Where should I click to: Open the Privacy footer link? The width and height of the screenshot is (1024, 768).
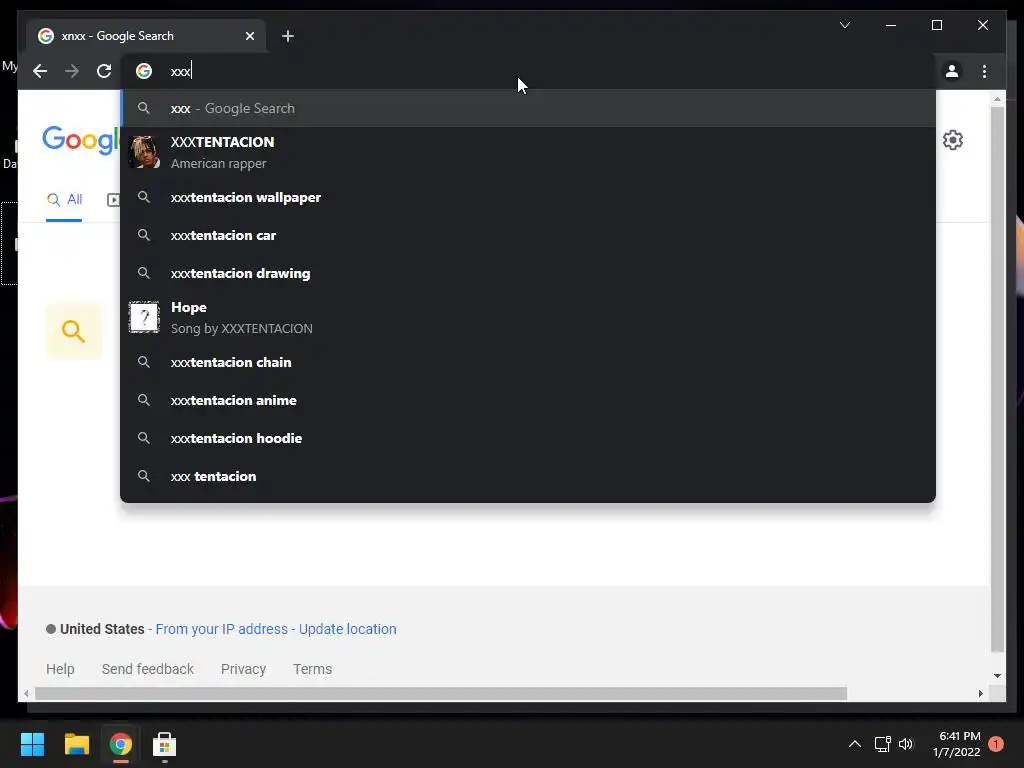pos(243,669)
